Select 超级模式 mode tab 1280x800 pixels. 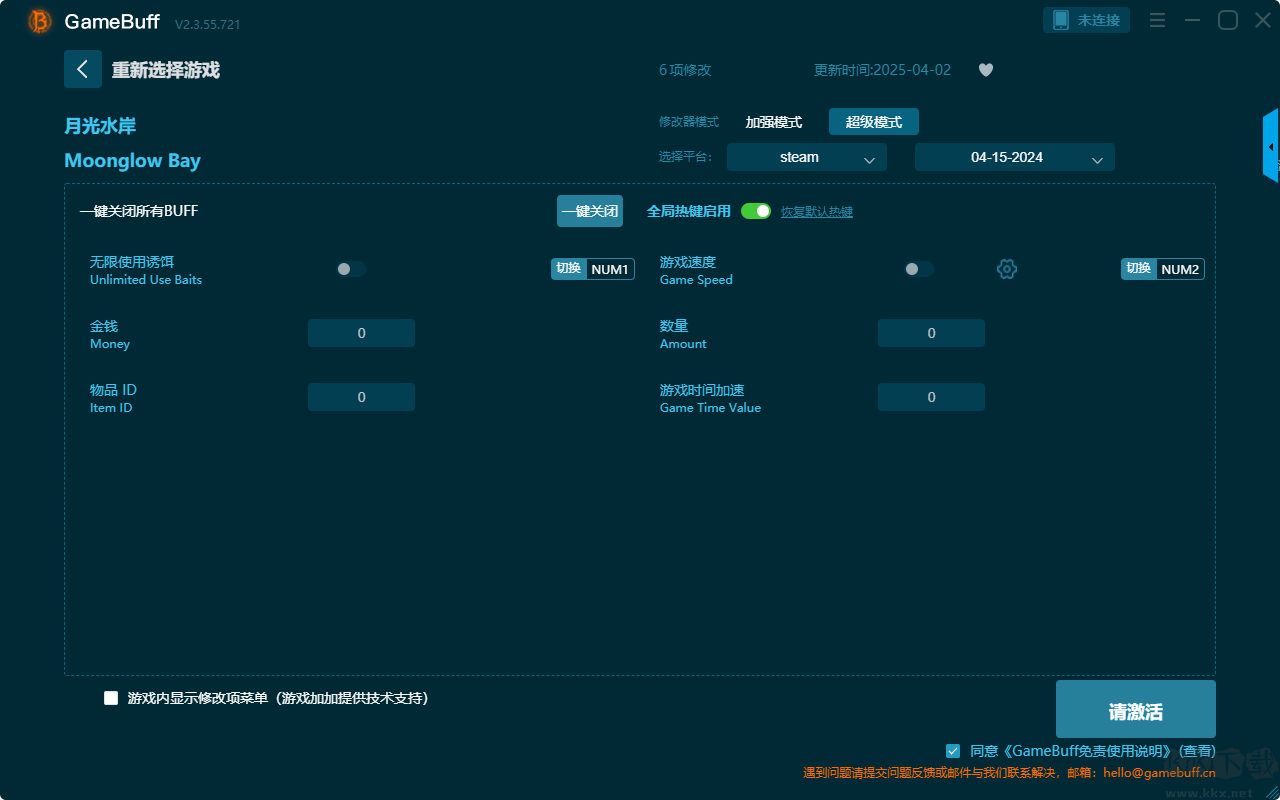pos(874,122)
